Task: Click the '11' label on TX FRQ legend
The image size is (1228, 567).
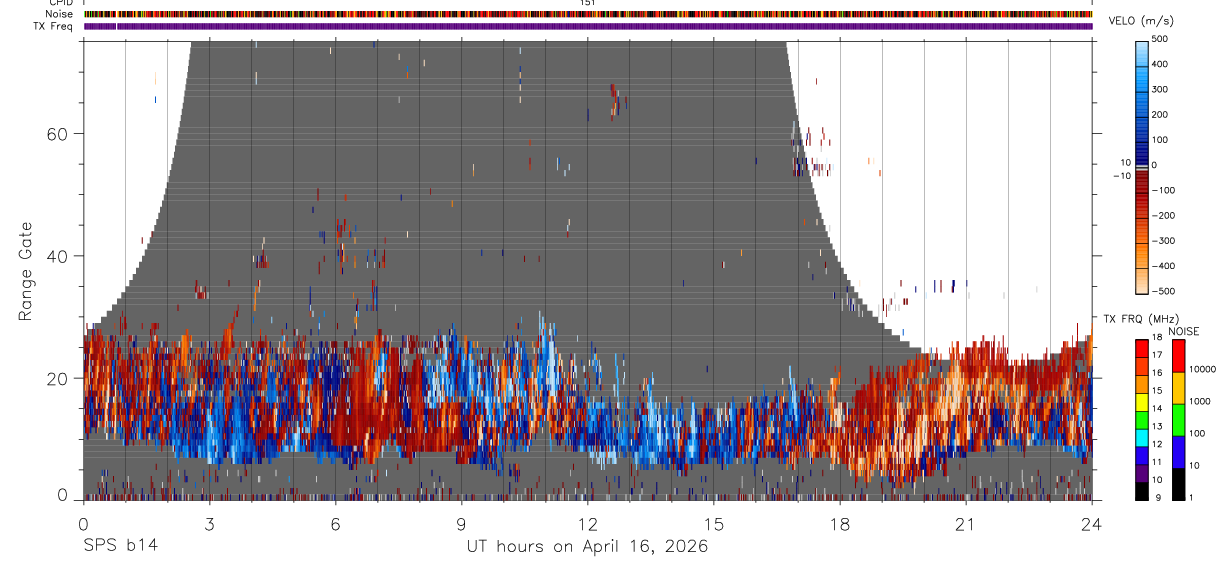Action: (1158, 462)
